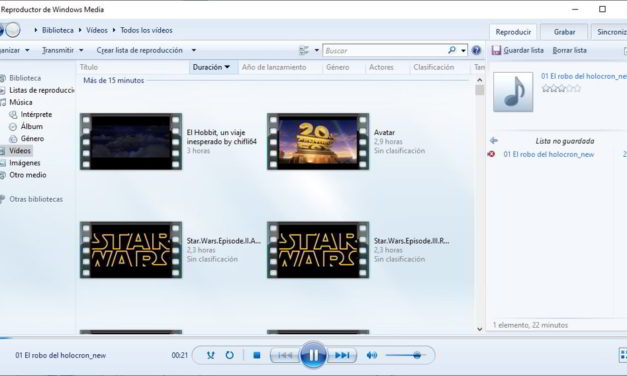Open view options dropdown arrow
Viewport: 627px width, 376px height.
click(x=316, y=50)
